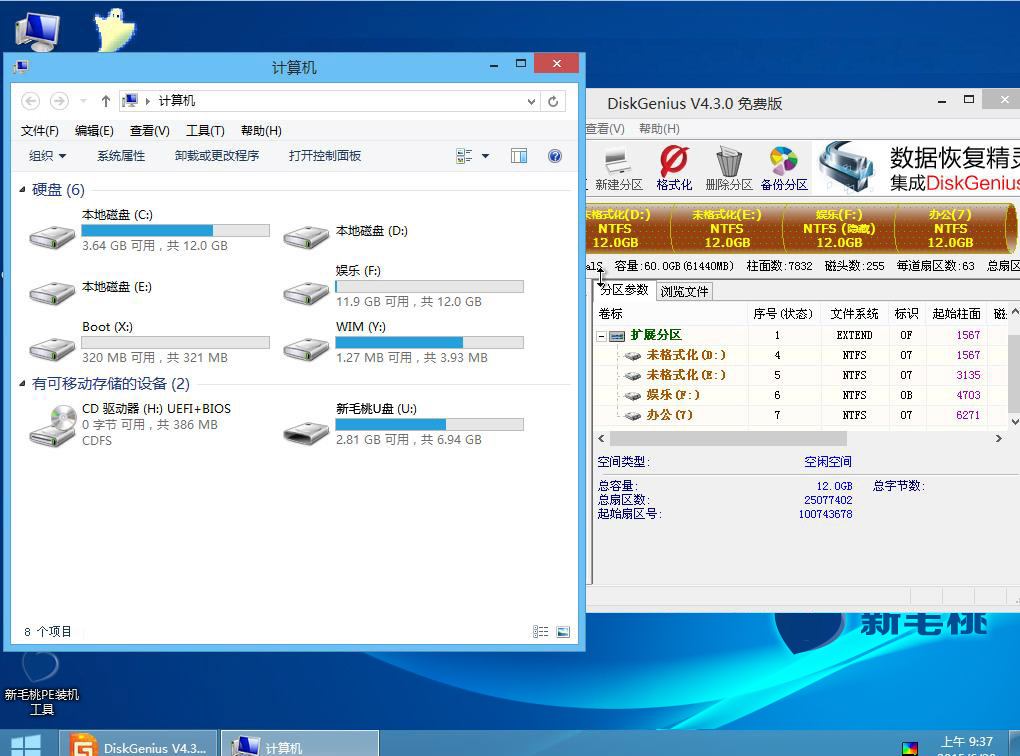This screenshot has width=1020, height=756.
Task: Switch to DiskGenius taskbar button
Action: [x=139, y=746]
